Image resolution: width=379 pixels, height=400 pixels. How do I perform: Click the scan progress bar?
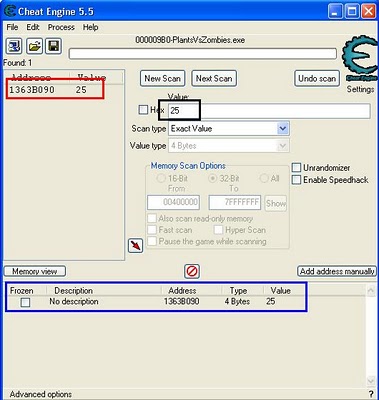click(203, 54)
